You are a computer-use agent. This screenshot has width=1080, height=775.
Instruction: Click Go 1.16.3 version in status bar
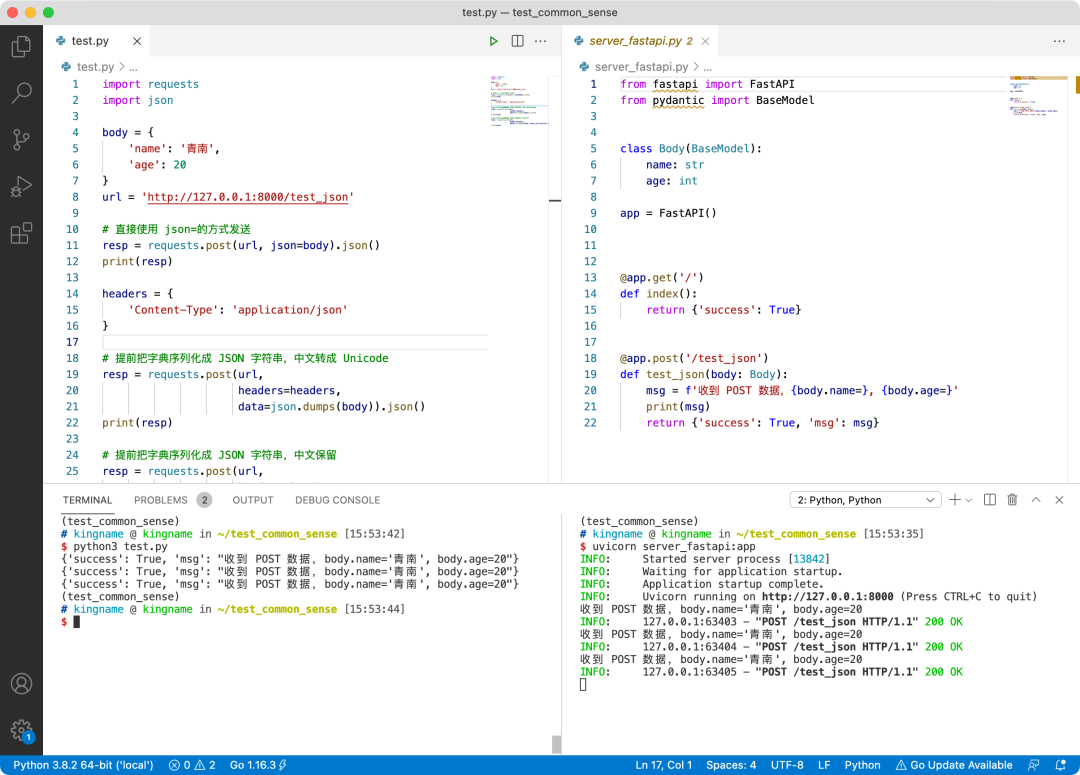[x=258, y=765]
